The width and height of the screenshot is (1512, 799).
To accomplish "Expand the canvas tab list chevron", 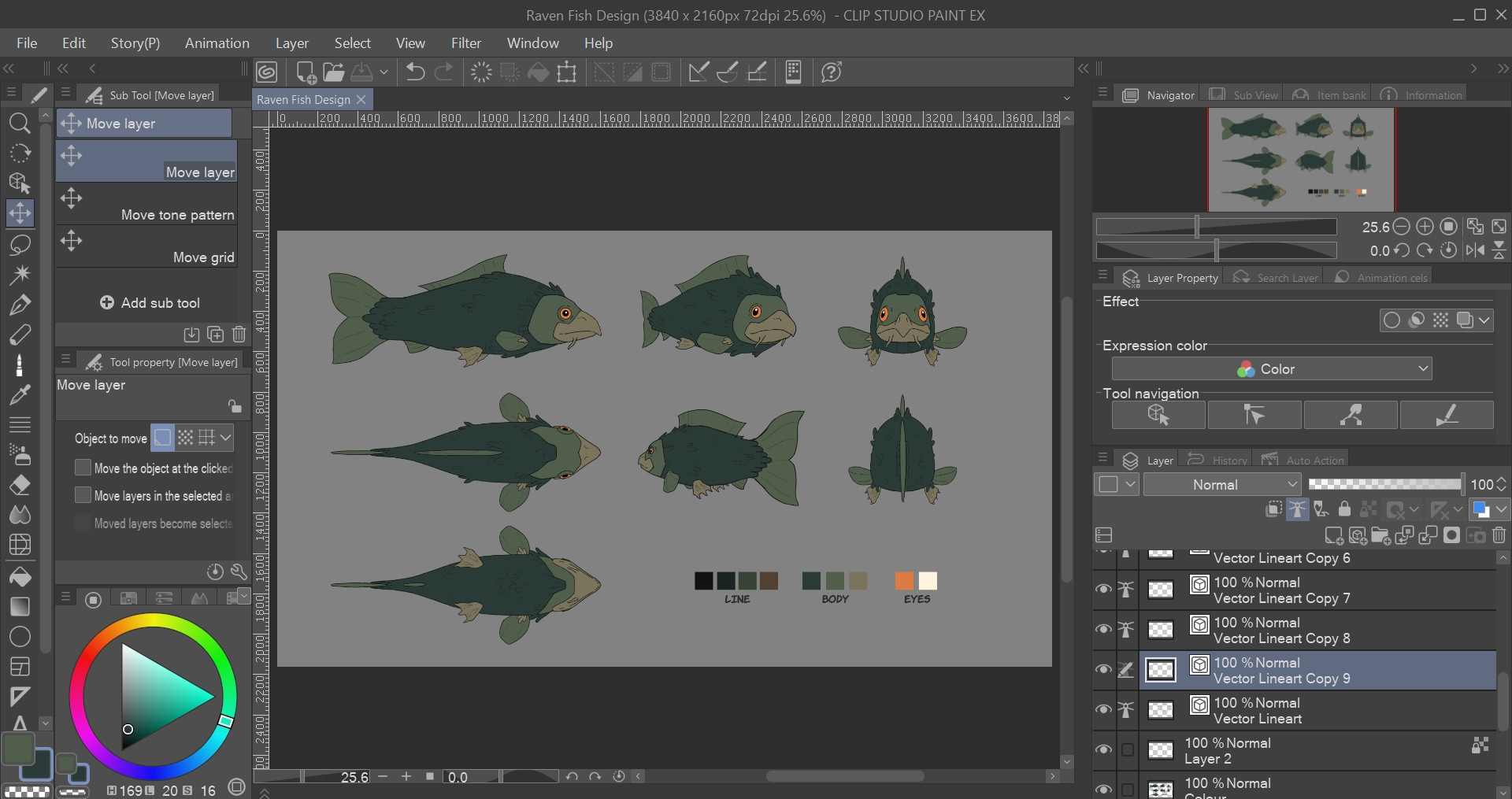I will 1067,99.
